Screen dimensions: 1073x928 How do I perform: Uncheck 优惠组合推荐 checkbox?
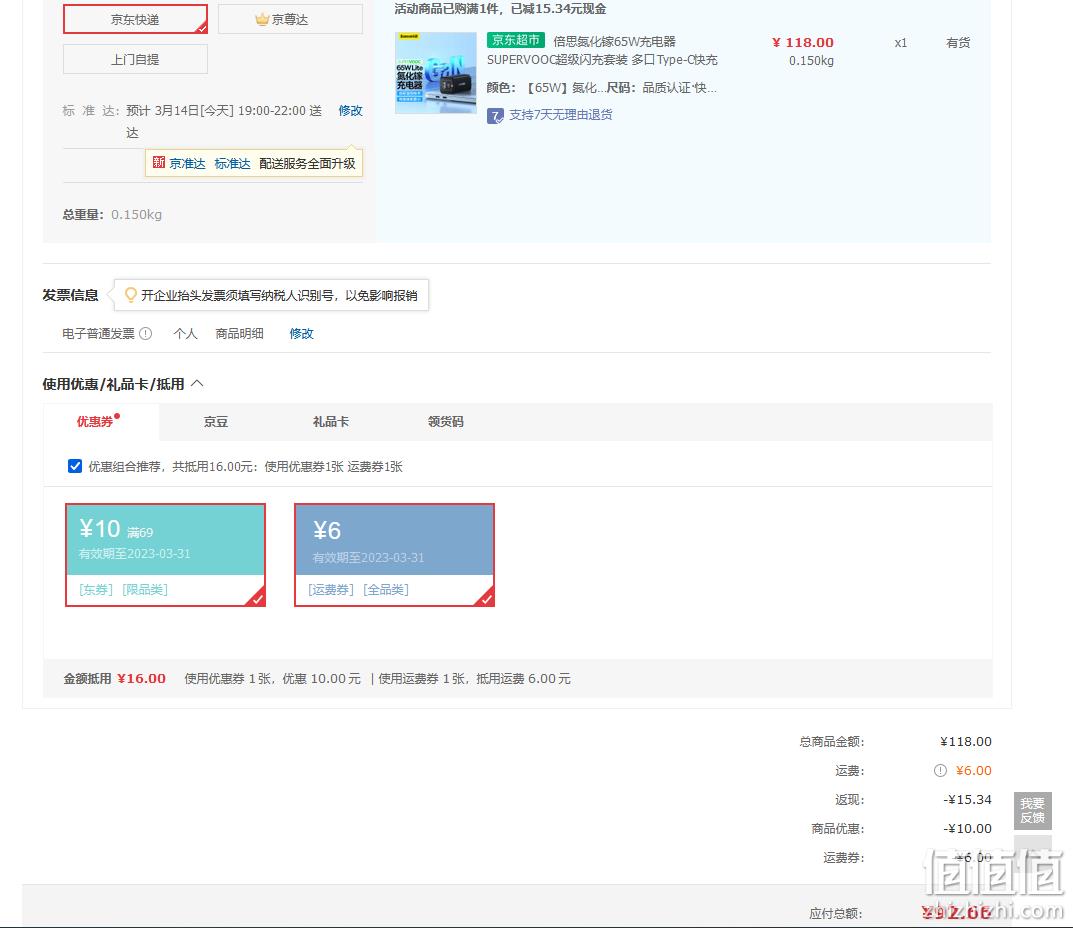click(75, 466)
